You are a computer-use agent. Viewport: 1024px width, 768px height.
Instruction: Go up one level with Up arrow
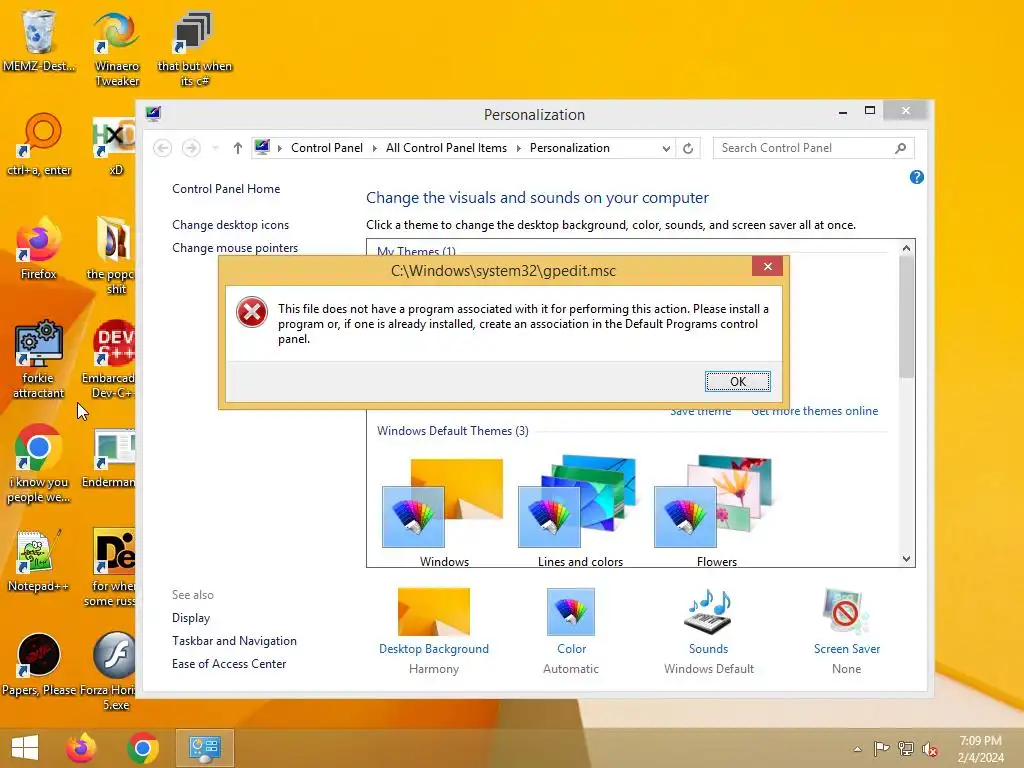(238, 148)
